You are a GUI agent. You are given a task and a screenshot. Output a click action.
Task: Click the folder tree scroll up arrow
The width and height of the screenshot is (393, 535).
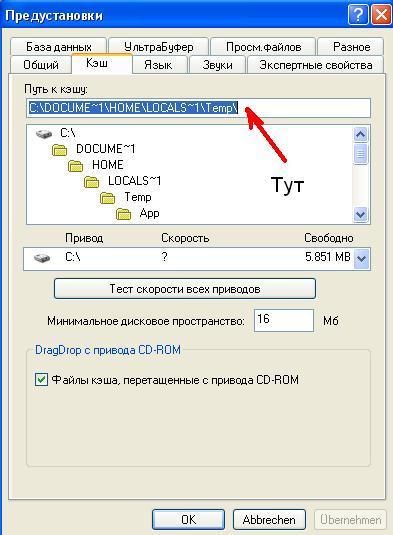[361, 134]
